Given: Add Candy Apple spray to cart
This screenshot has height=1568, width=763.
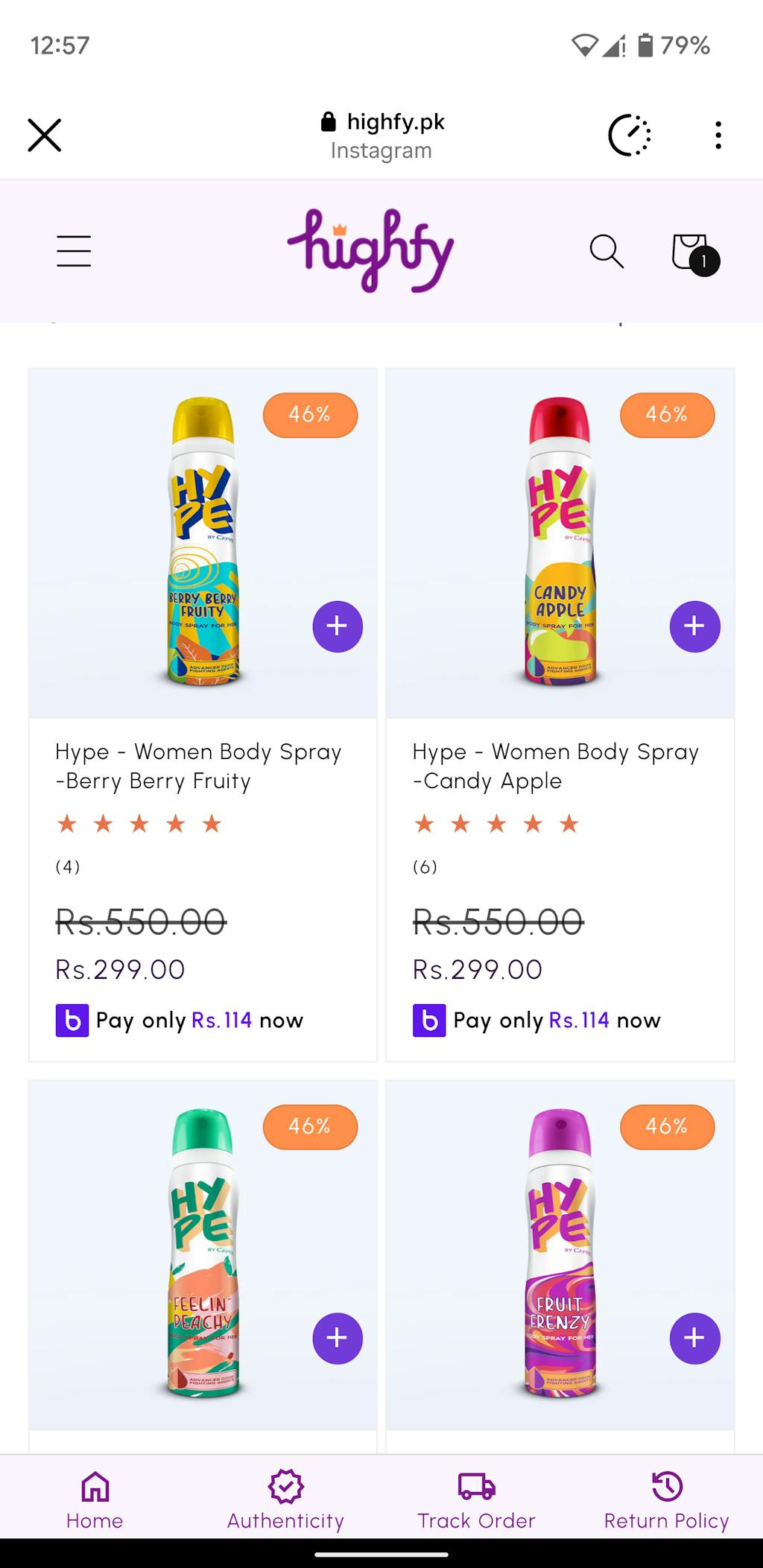Looking at the screenshot, I should [694, 626].
